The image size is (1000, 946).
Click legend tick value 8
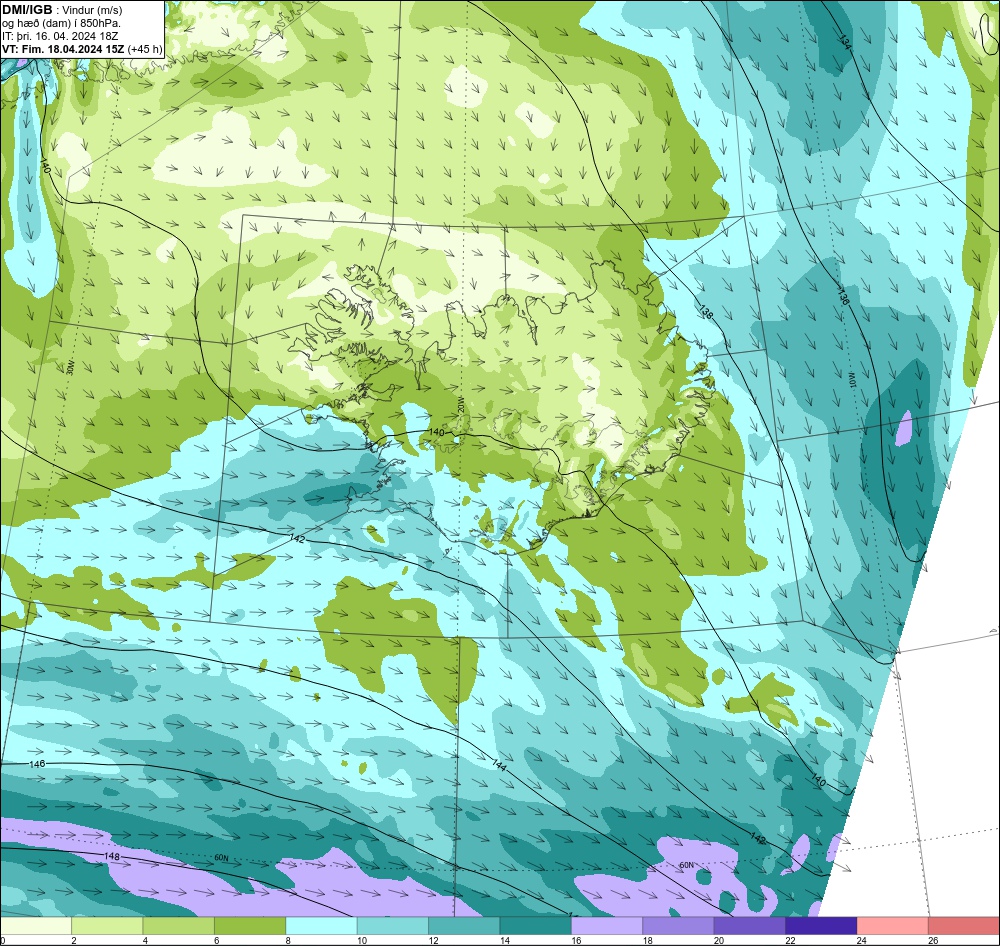tap(288, 940)
